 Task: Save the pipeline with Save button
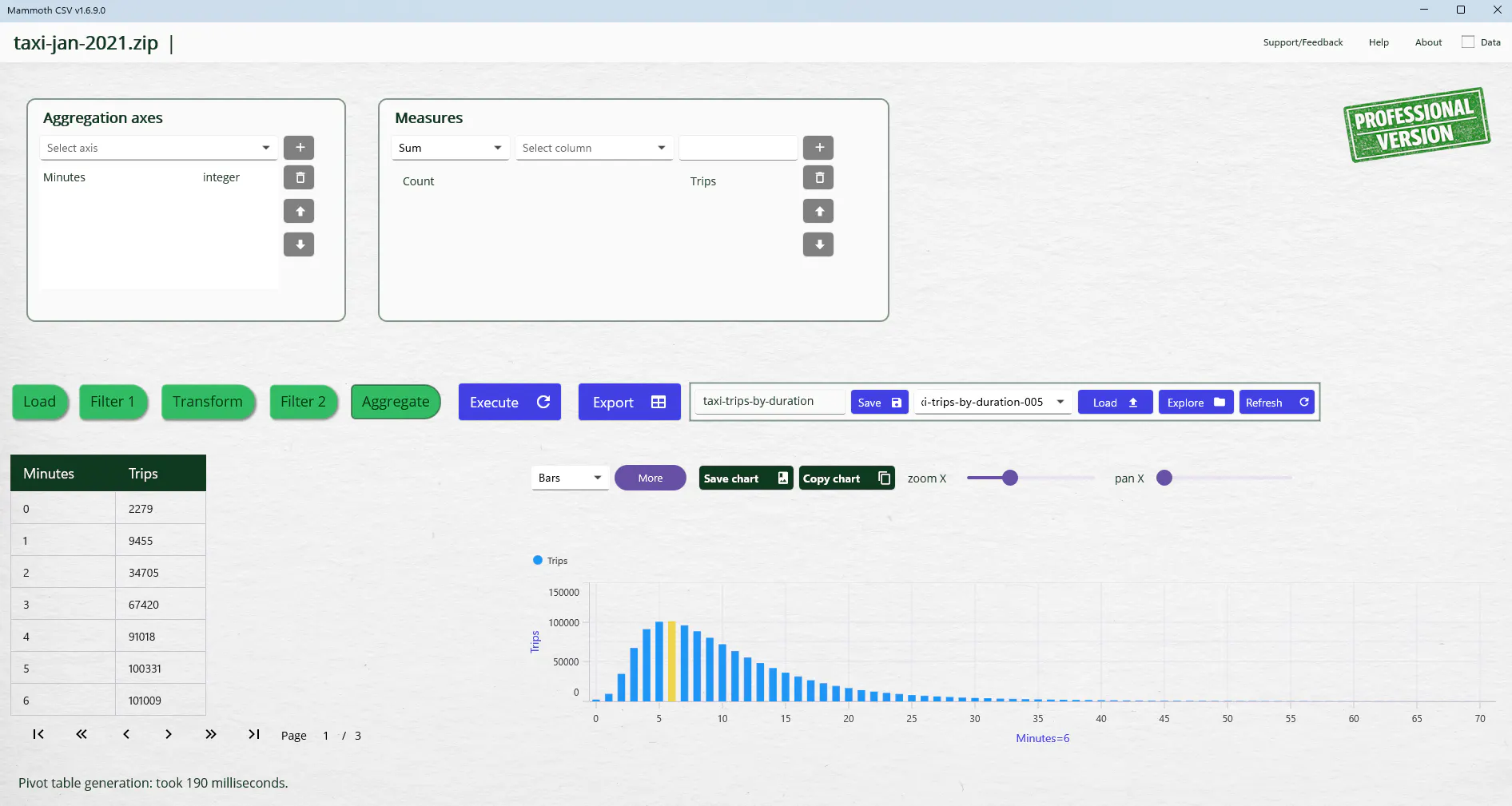click(x=879, y=402)
